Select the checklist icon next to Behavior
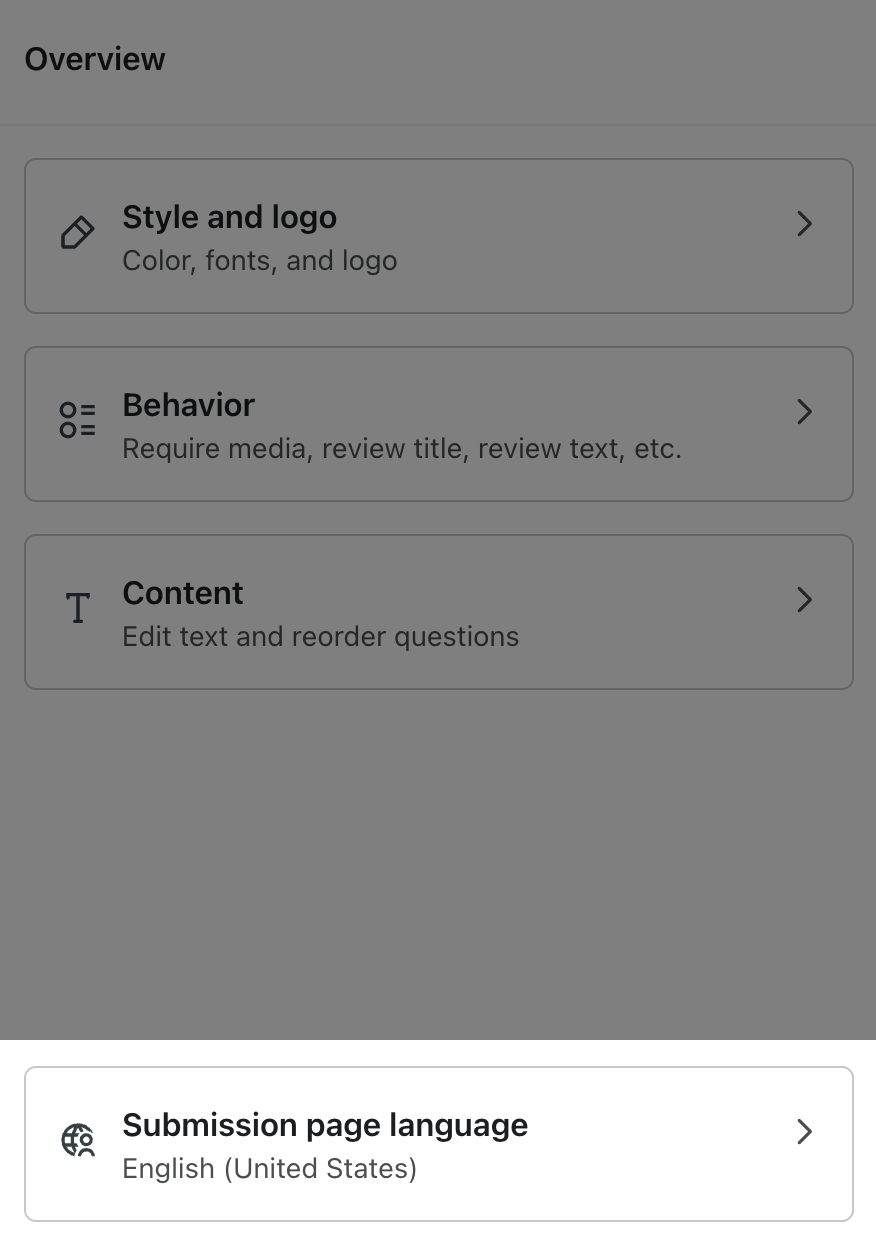The image size is (876, 1246). pyautogui.click(x=77, y=419)
